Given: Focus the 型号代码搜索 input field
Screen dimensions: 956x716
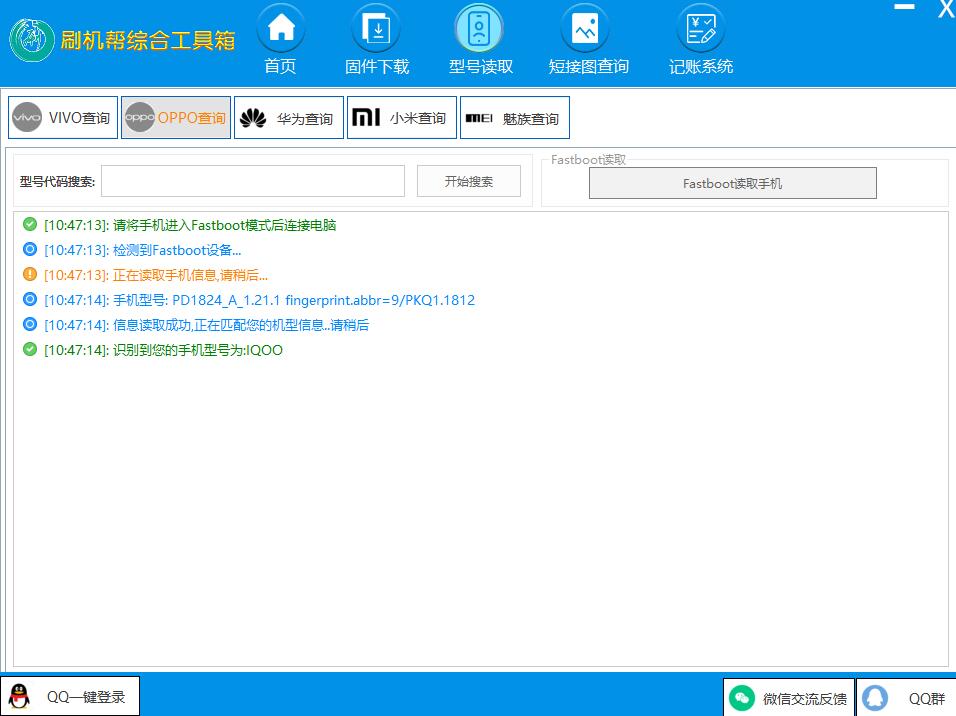Looking at the screenshot, I should pyautogui.click(x=252, y=181).
